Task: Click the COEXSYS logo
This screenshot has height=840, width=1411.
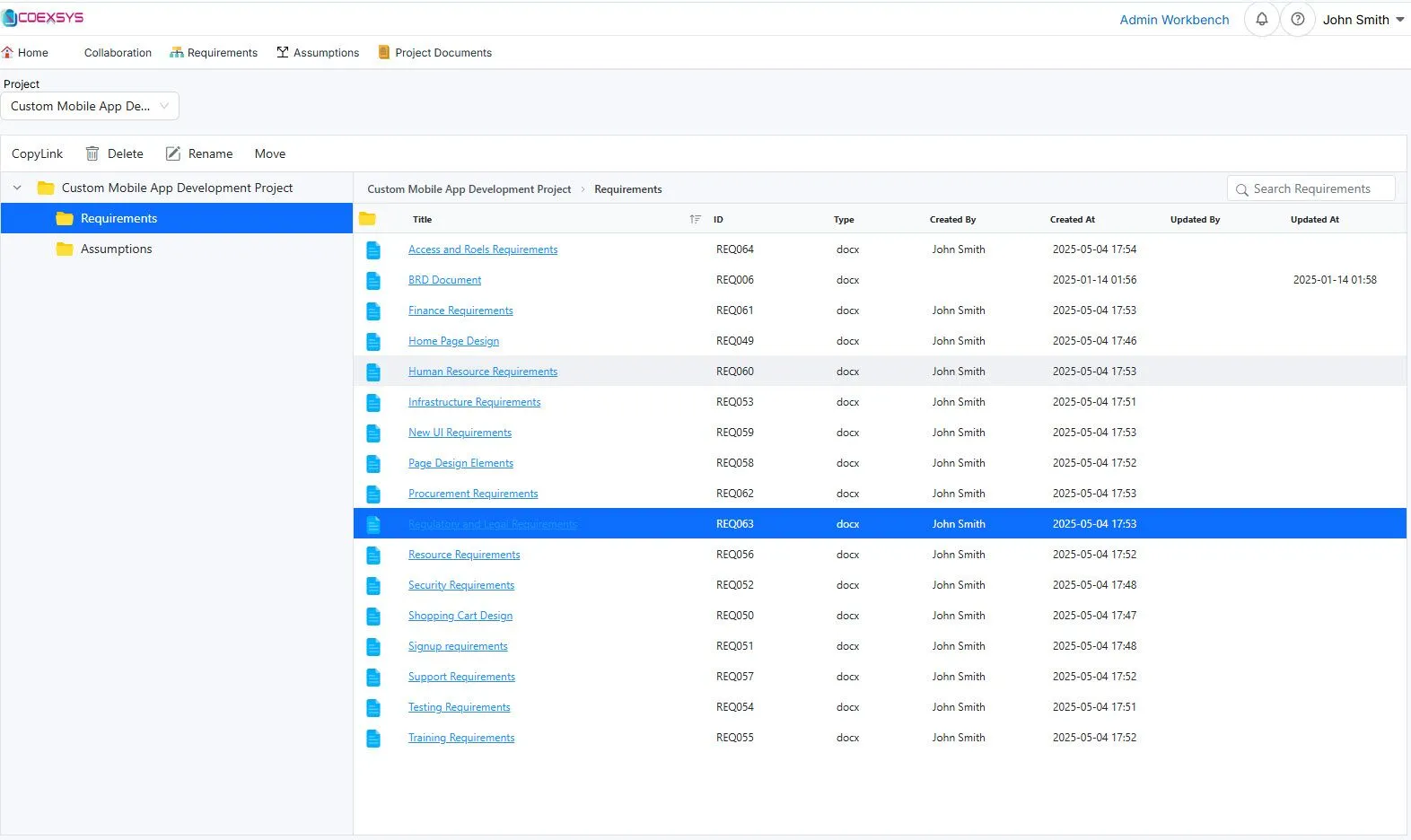Action: pos(43,17)
